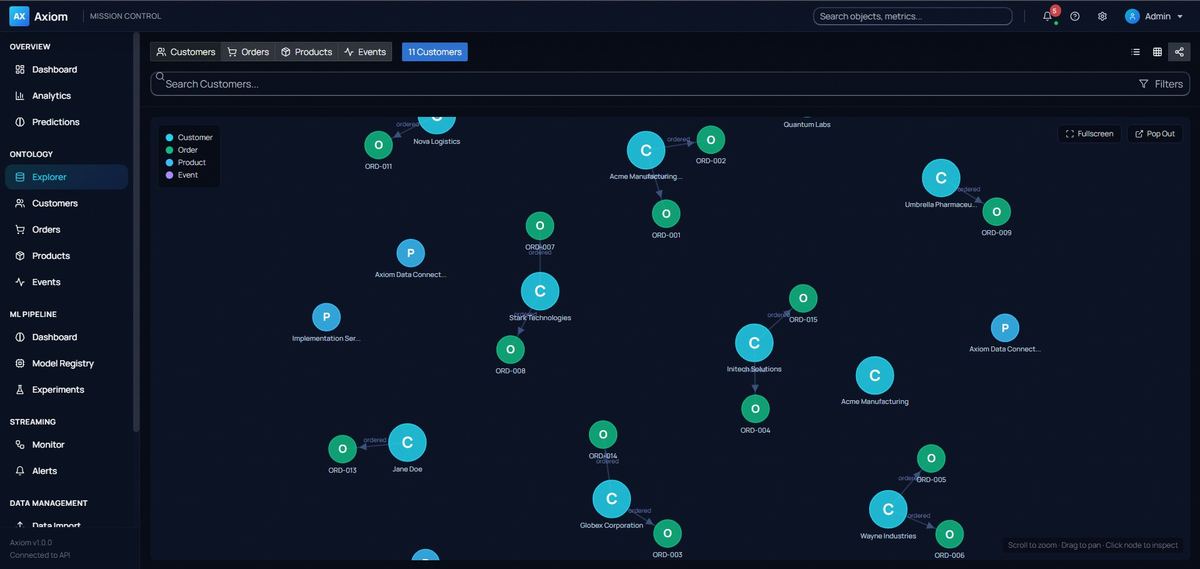Select the ORD-013 order node
Viewport: 1200px width, 569px height.
coord(342,450)
